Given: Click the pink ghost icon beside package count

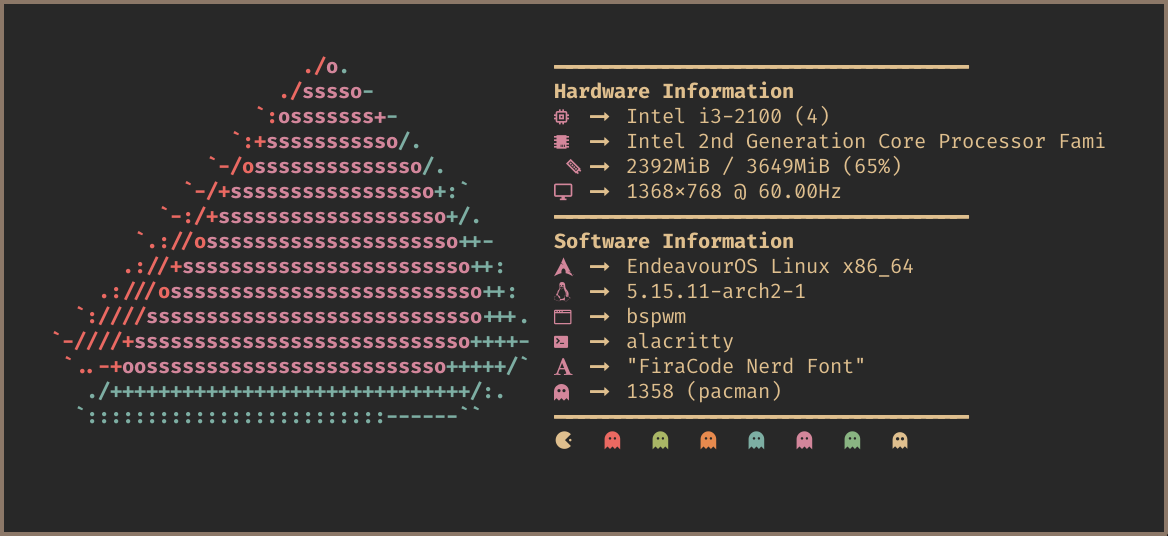Looking at the screenshot, I should click(x=562, y=392).
